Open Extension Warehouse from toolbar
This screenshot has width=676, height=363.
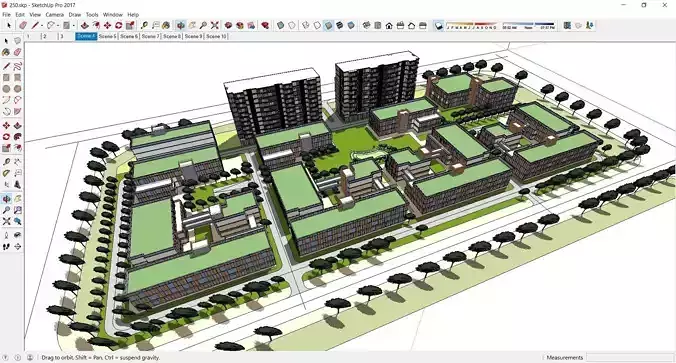[240, 25]
